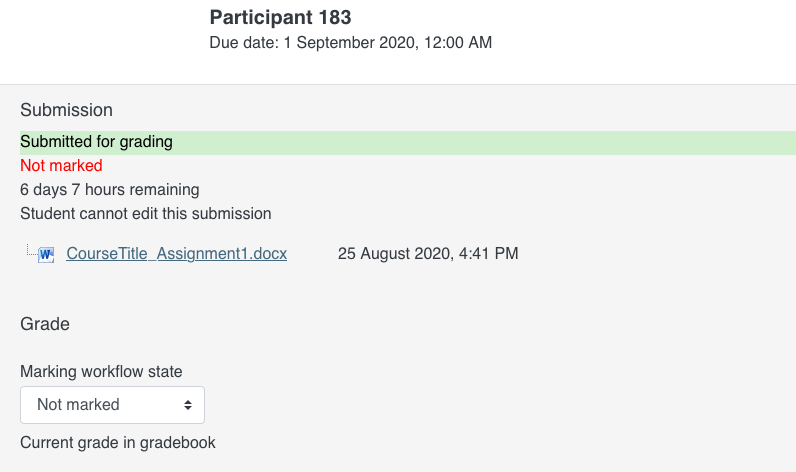Click the Participant 183 heading
The height and width of the screenshot is (472, 796).
(280, 17)
